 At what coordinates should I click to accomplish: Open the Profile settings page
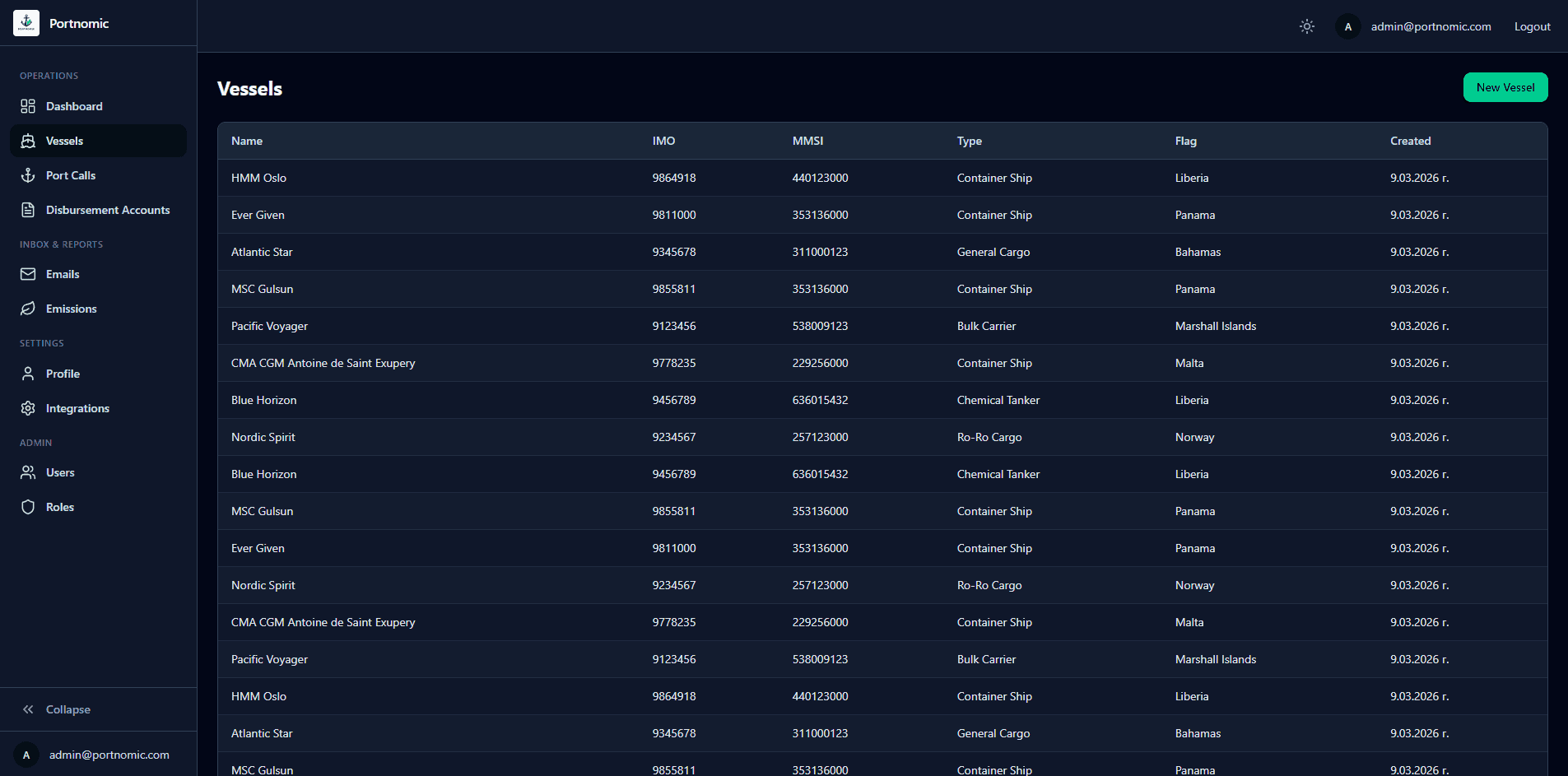pyautogui.click(x=63, y=374)
